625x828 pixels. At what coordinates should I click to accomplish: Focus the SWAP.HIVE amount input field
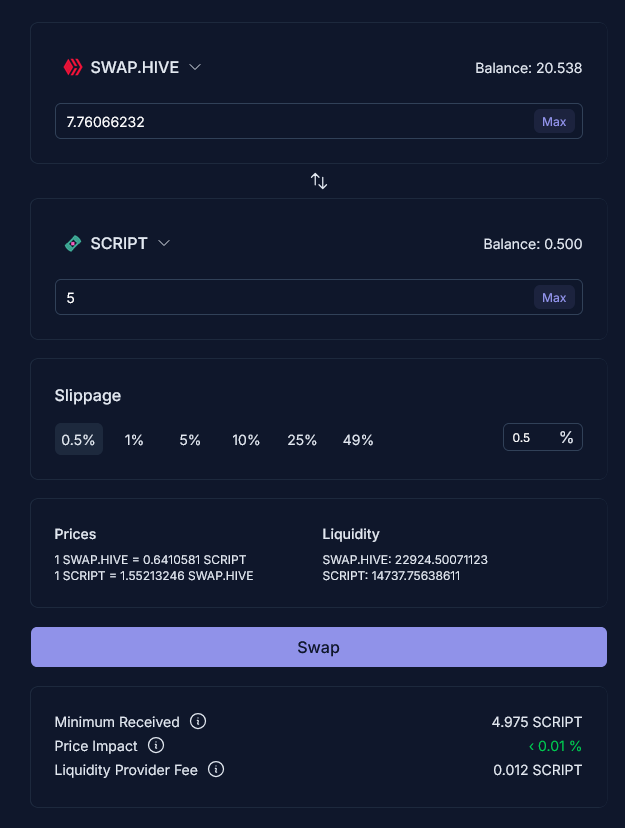coord(290,122)
